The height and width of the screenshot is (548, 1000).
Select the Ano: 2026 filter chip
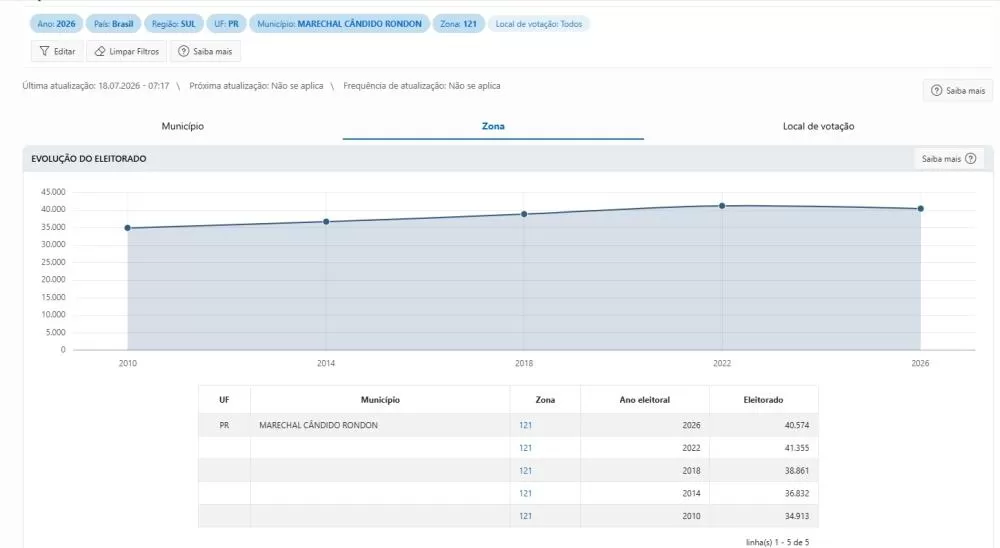56,24
